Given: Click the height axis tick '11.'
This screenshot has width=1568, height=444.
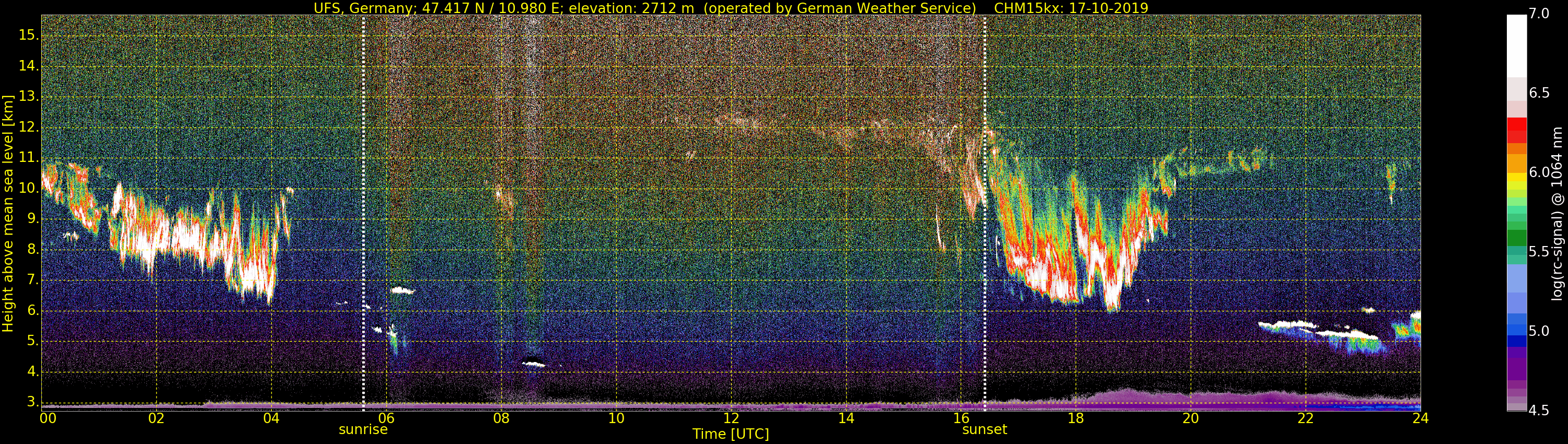Looking at the screenshot, I should click(x=29, y=158).
